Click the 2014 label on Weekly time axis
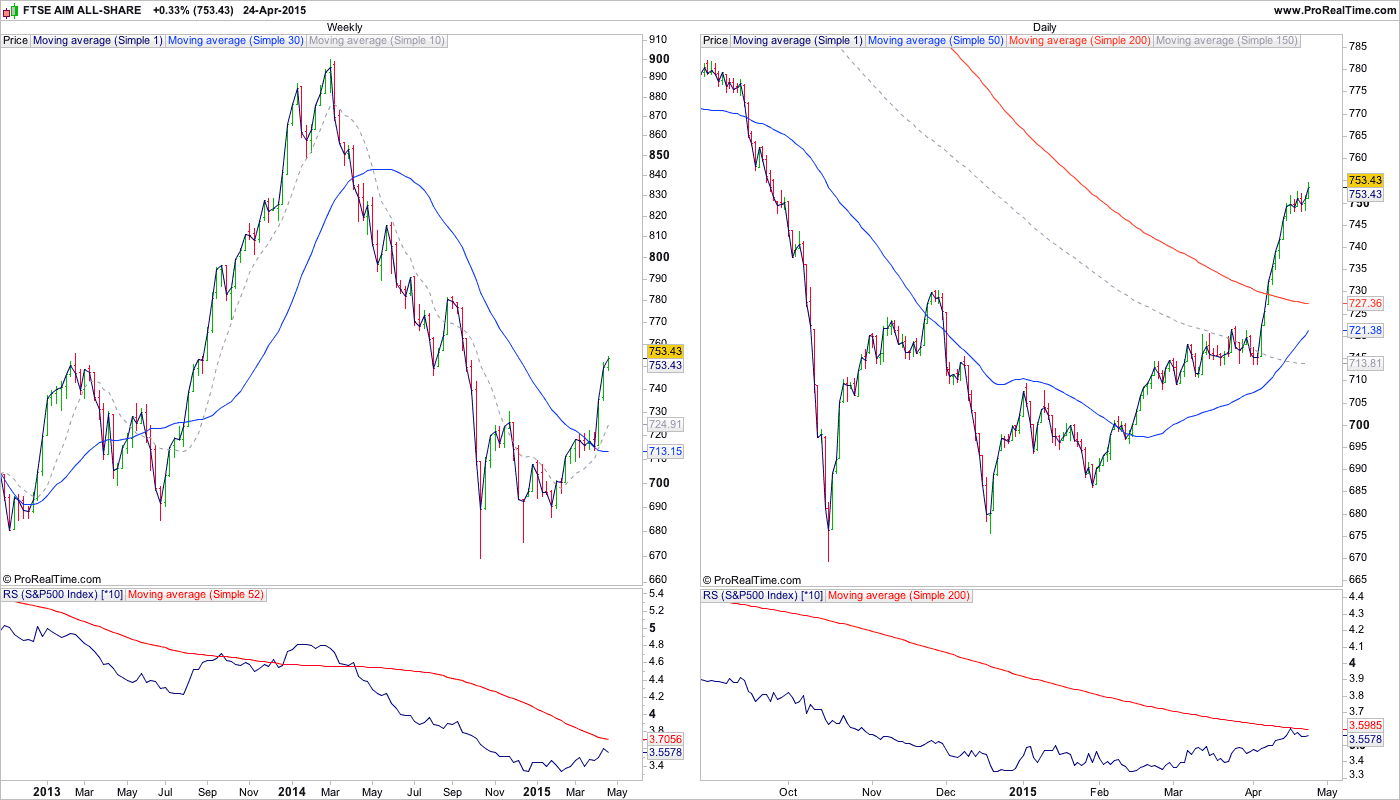1400x800 pixels. point(293,792)
